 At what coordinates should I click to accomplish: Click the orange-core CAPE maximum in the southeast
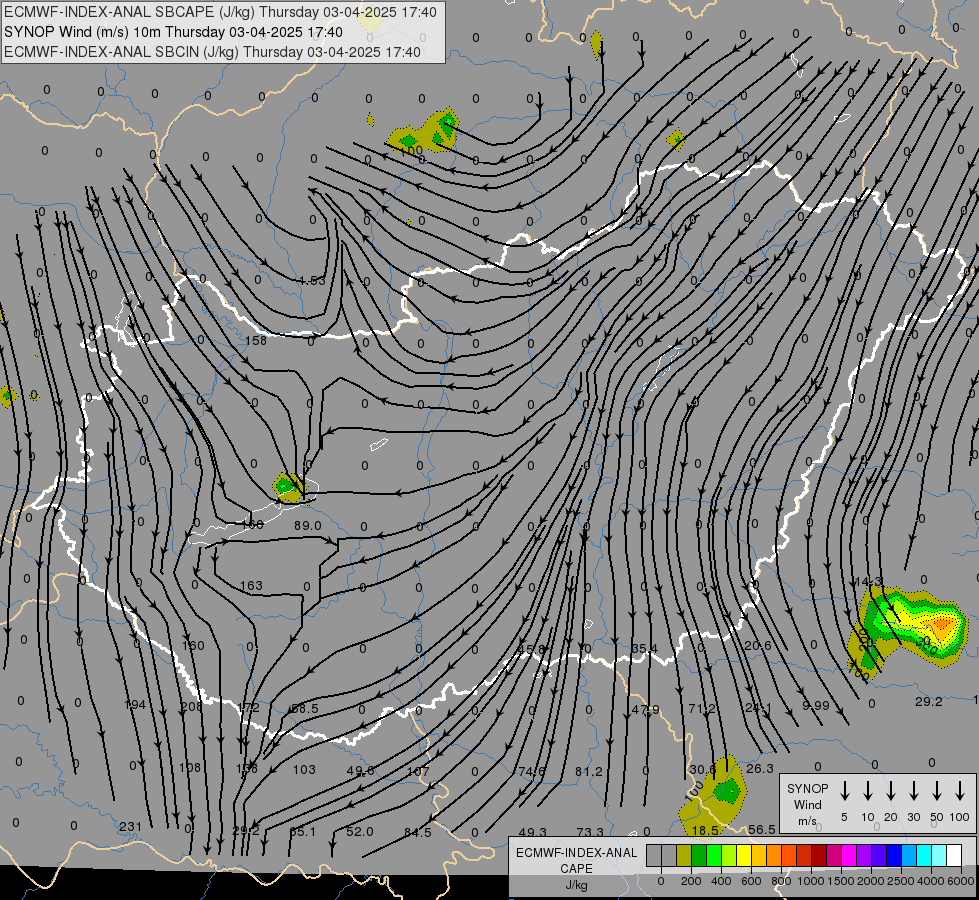(942, 624)
